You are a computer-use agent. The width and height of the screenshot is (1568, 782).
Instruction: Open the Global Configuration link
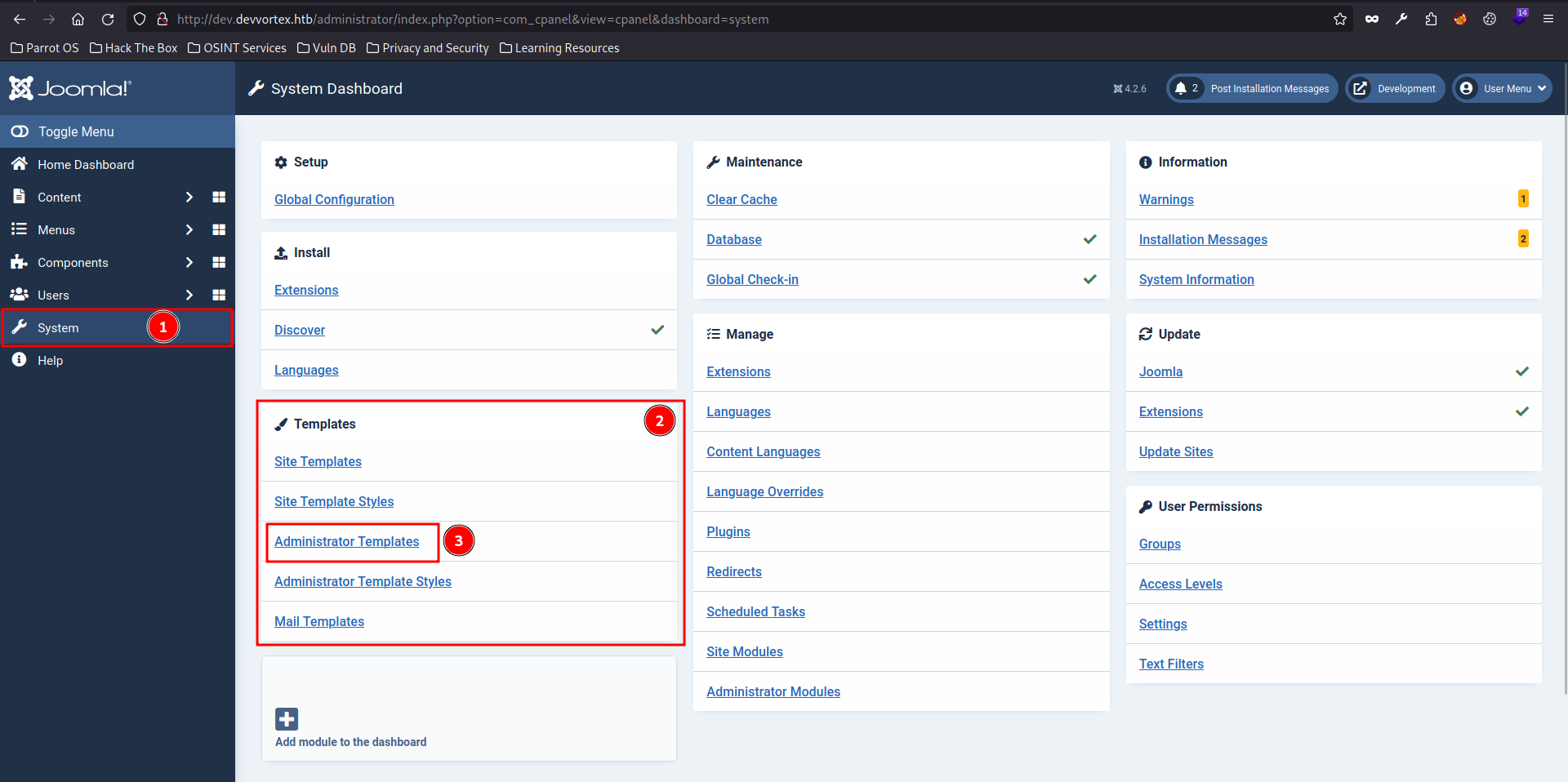tap(334, 199)
